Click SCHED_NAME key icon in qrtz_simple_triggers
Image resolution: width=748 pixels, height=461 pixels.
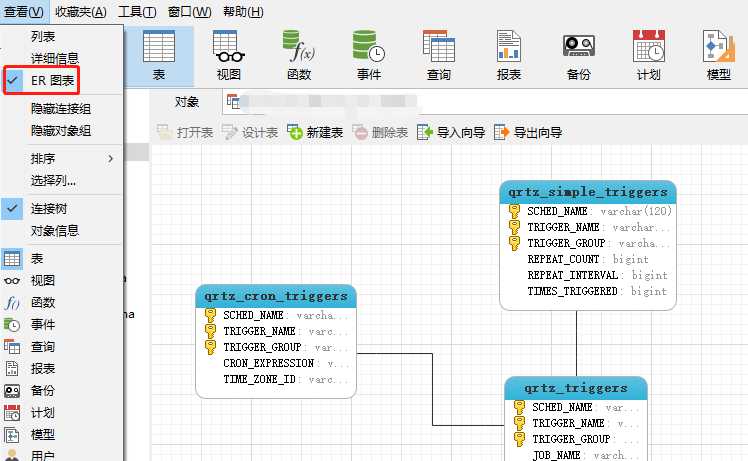pos(514,211)
